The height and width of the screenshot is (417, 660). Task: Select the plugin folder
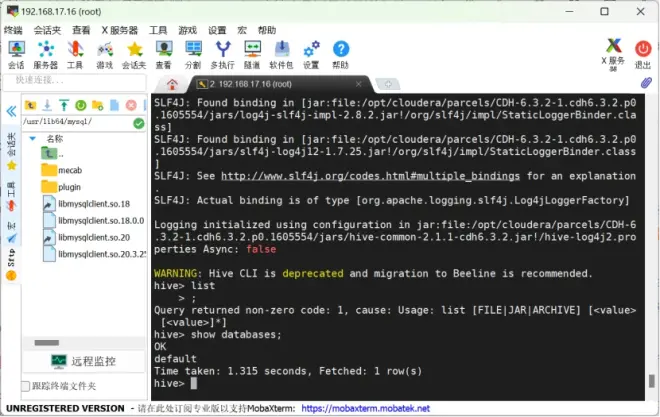pos(61,187)
